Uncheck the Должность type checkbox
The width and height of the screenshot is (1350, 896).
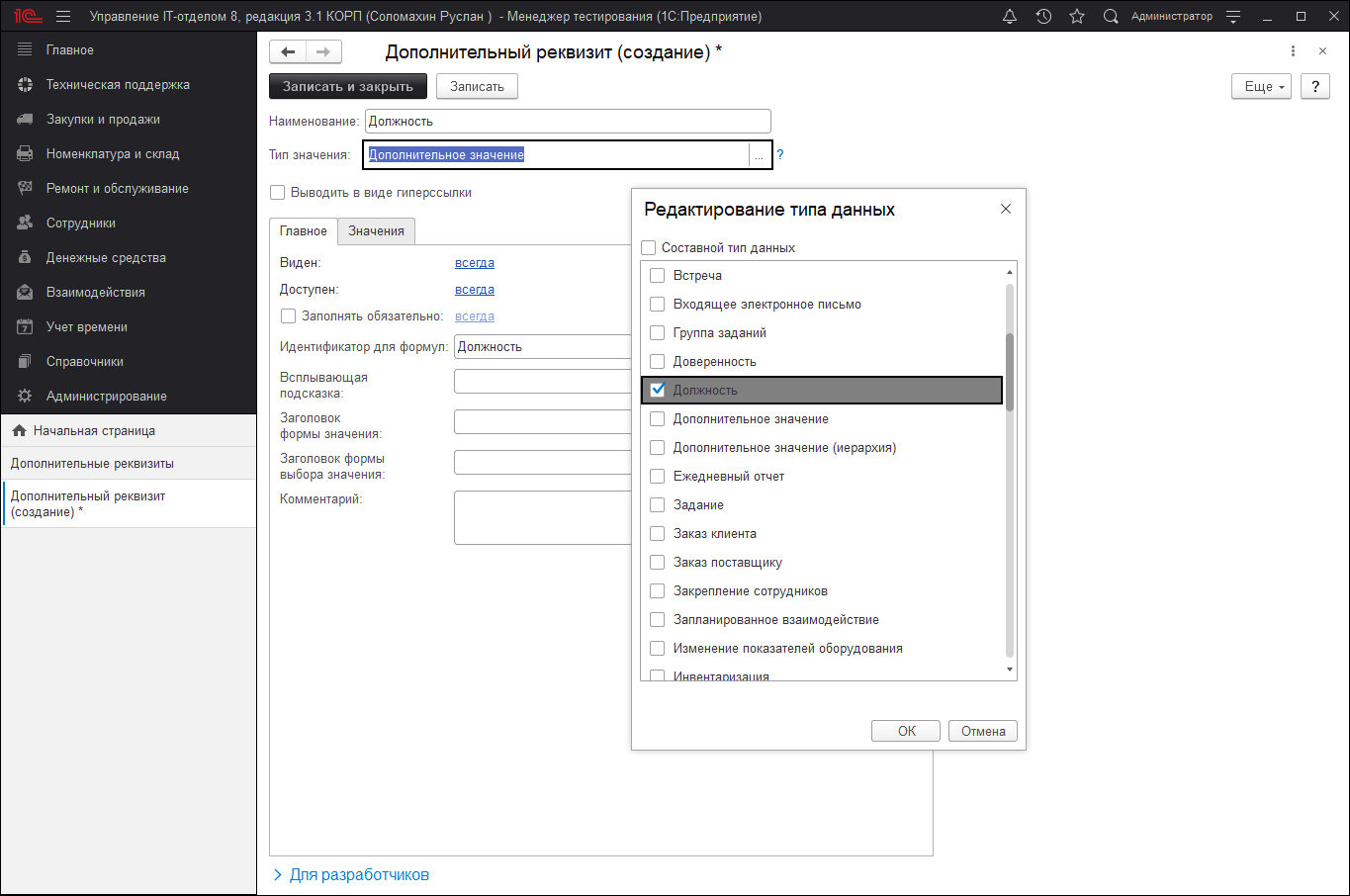(658, 390)
